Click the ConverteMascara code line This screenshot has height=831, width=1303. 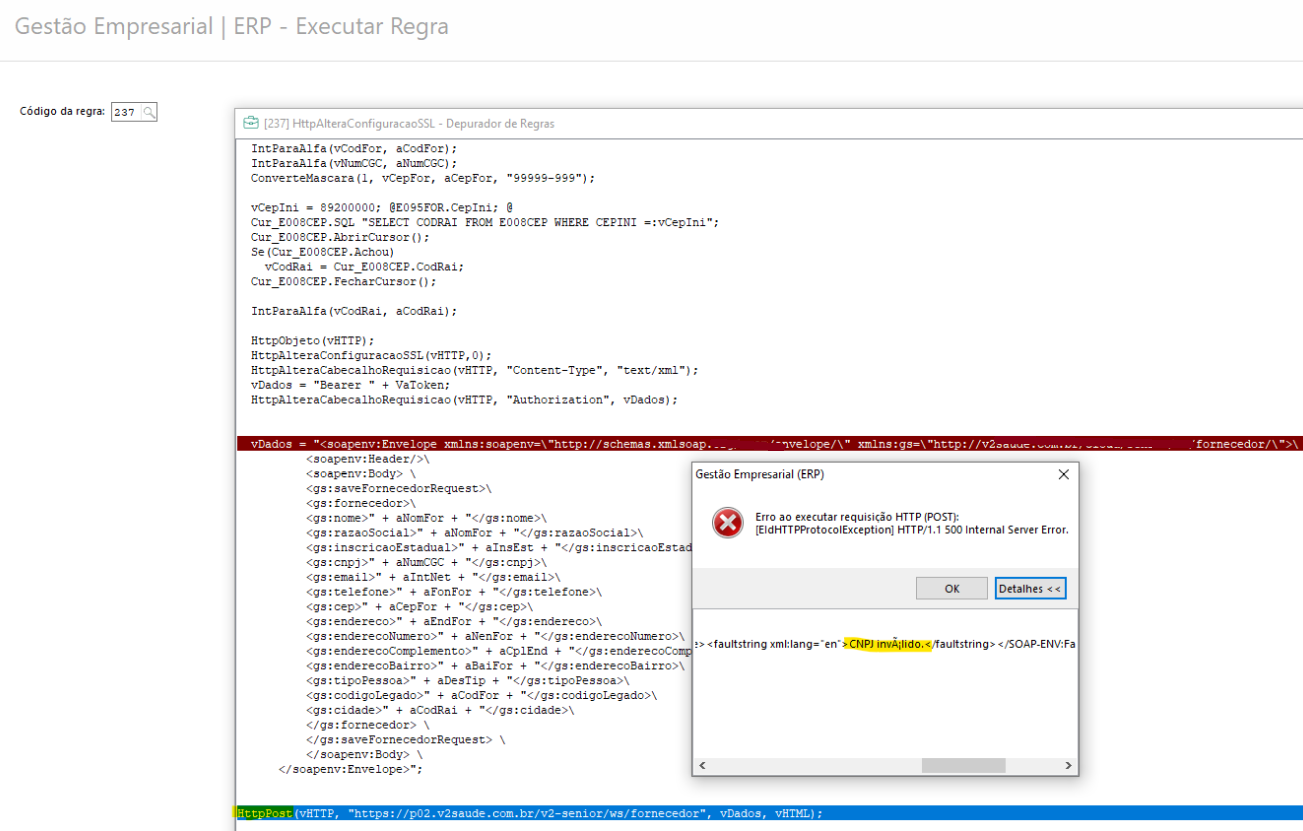click(423, 178)
